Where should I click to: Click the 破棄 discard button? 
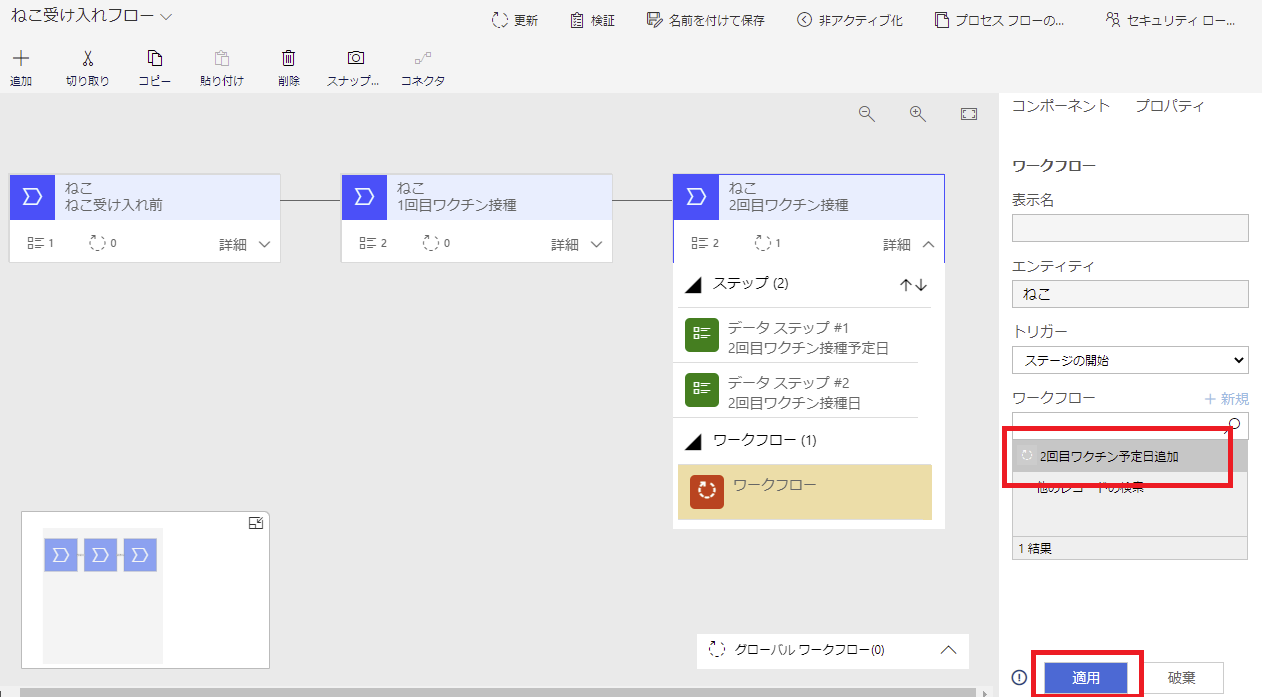[x=1181, y=678]
